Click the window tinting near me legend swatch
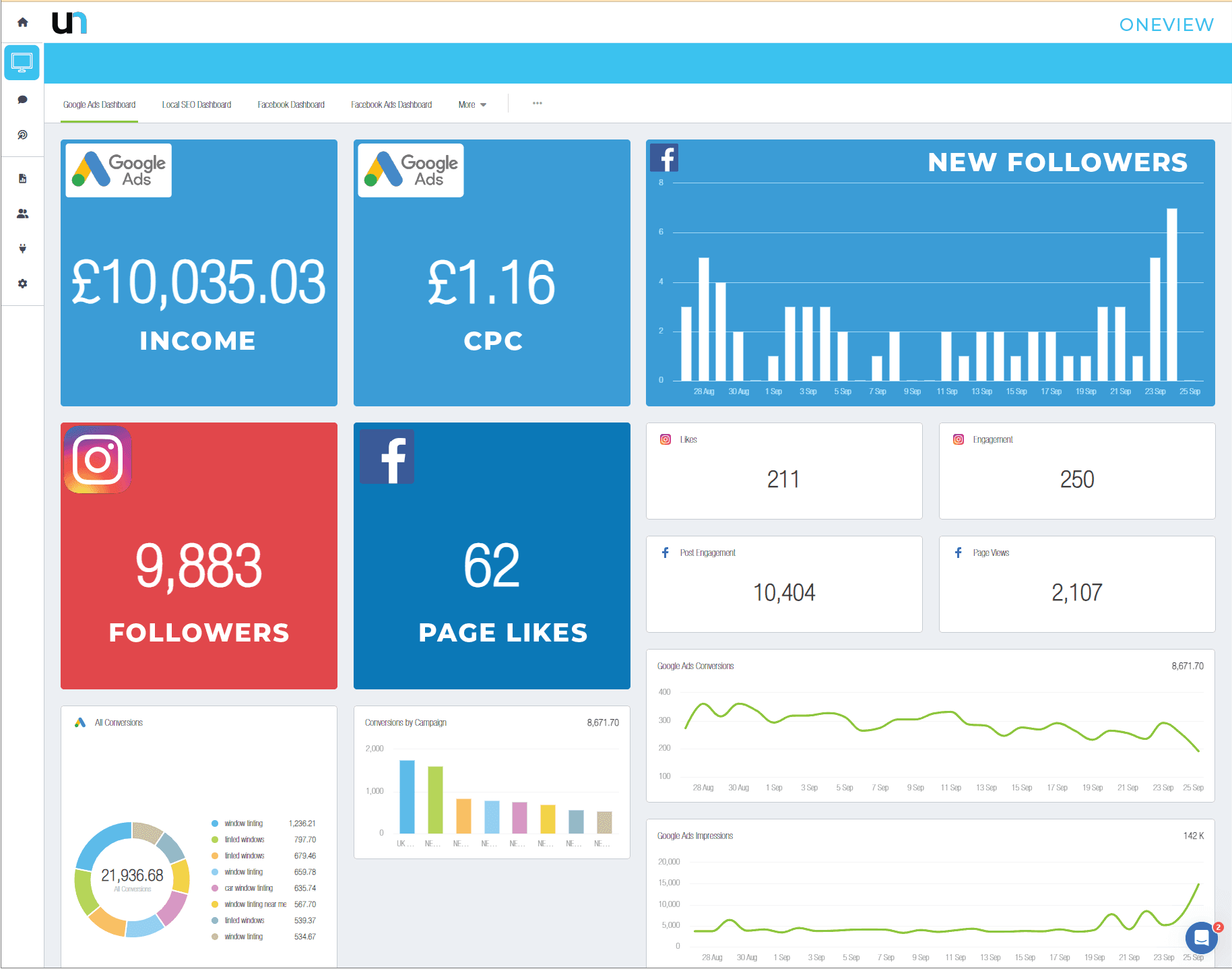The width and height of the screenshot is (1232, 969). 215,904
